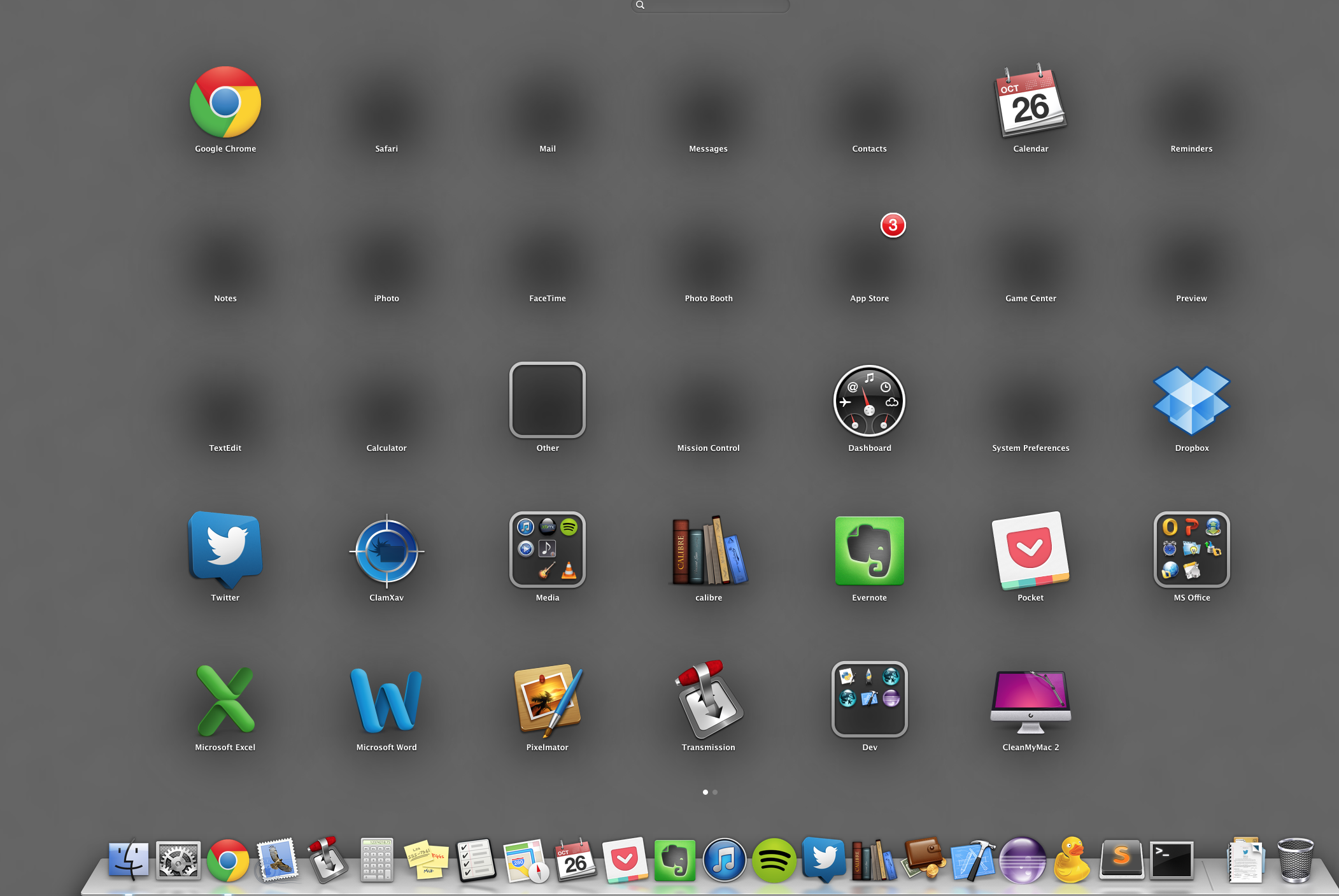Click the "Messages" label
This screenshot has width=1339, height=896.
tap(708, 149)
